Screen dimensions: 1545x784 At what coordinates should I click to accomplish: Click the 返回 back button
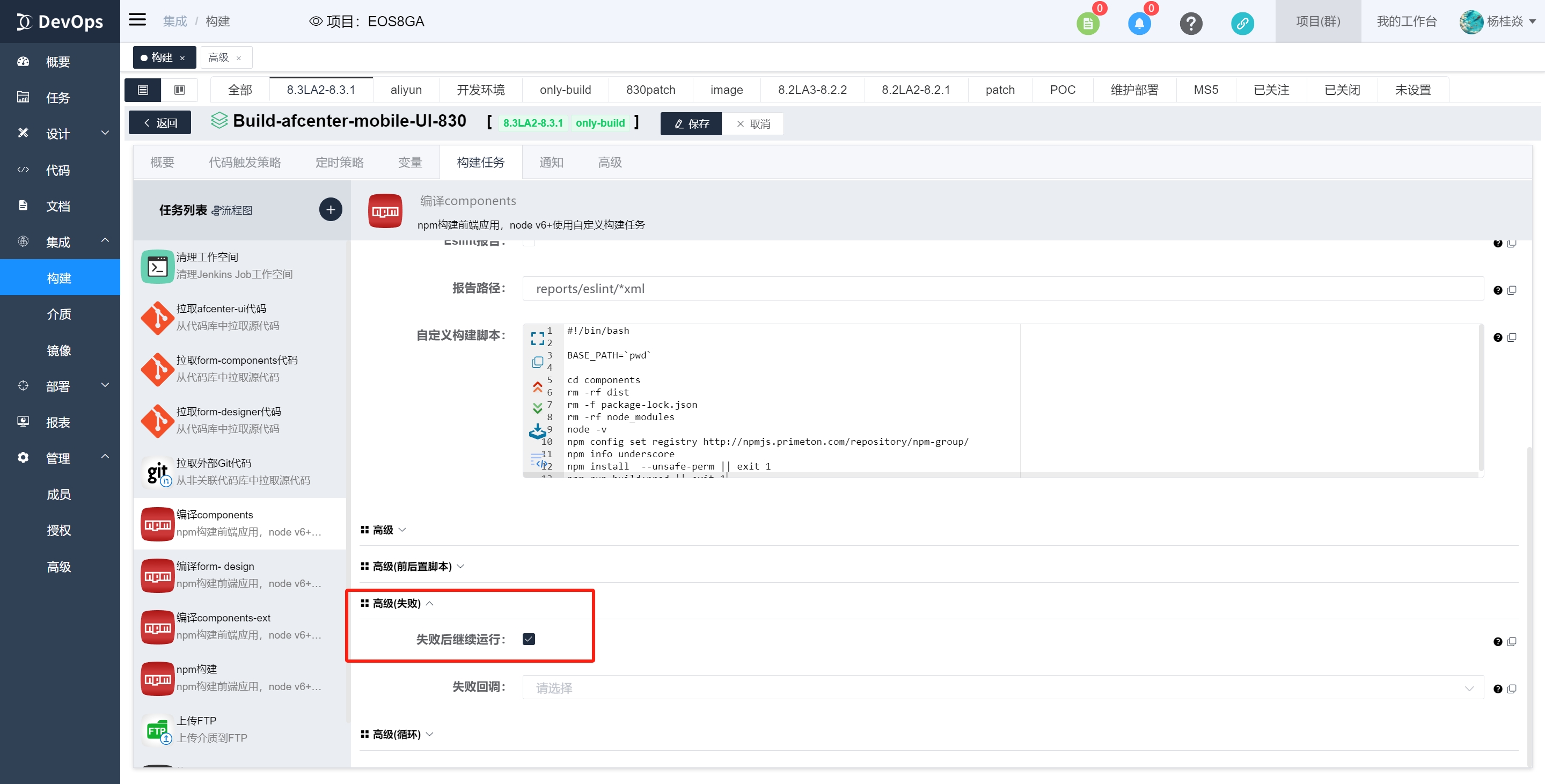(160, 123)
